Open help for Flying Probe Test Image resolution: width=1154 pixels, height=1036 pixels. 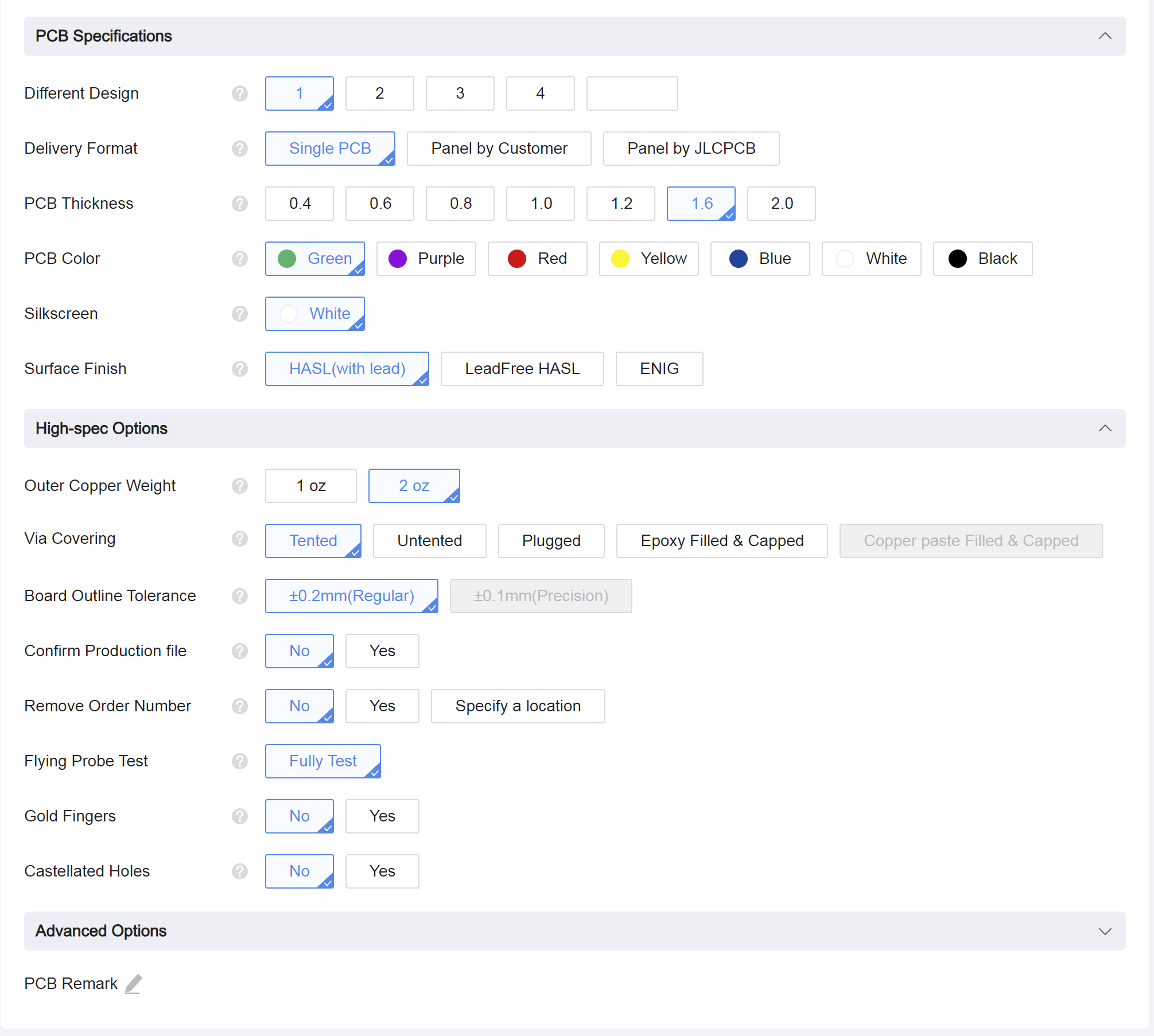(239, 761)
